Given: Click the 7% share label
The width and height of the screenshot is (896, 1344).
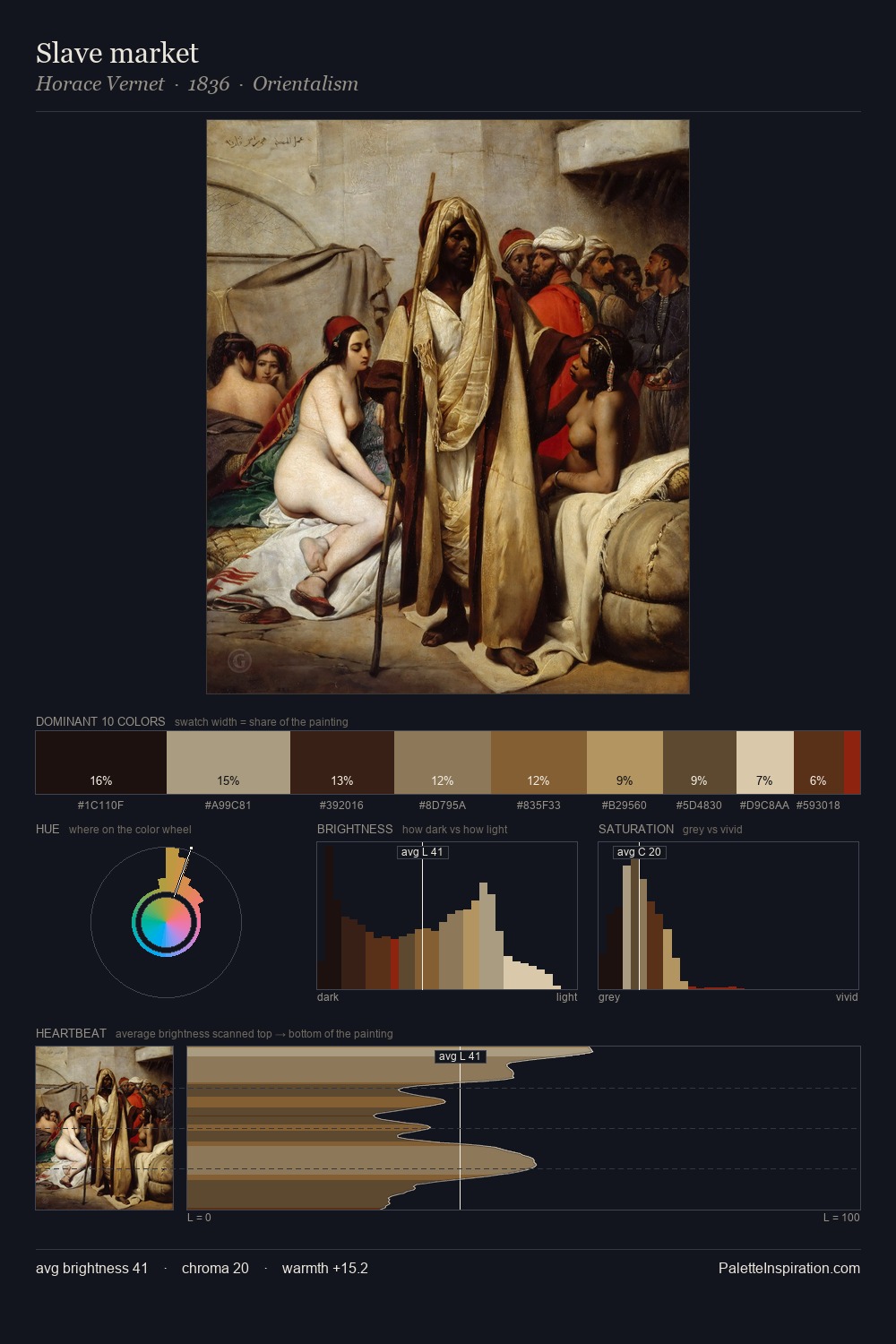Looking at the screenshot, I should point(764,780).
